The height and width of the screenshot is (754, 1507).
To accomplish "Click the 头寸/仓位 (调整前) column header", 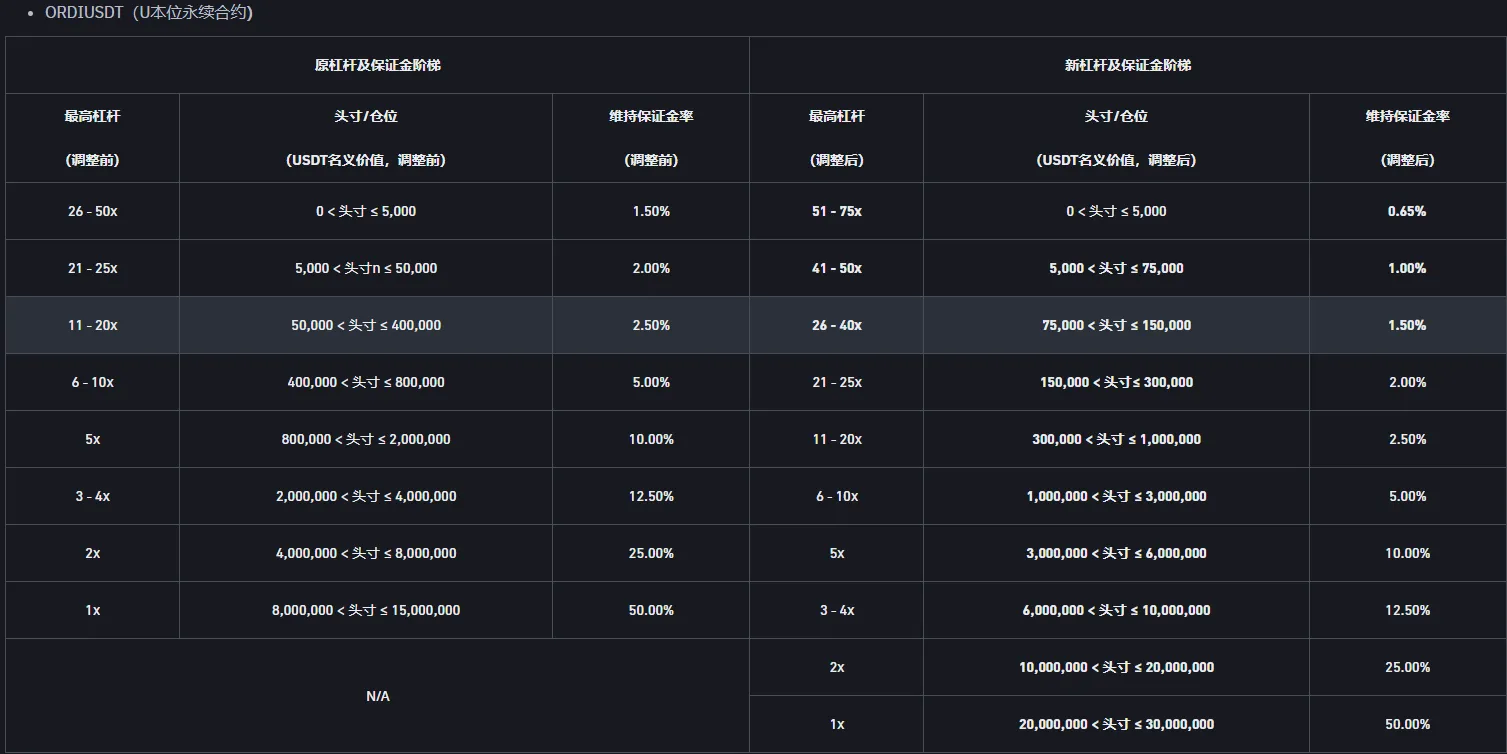I will (x=365, y=137).
